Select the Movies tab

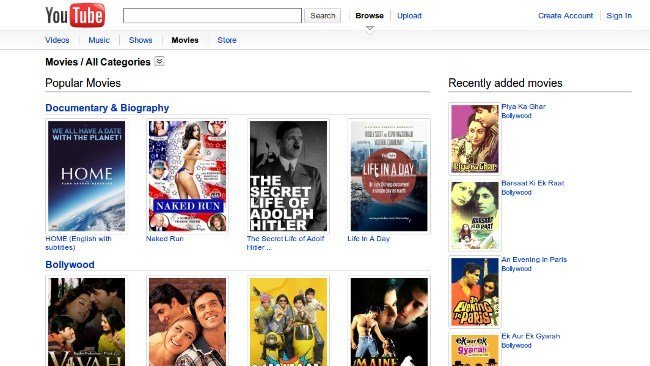point(185,40)
